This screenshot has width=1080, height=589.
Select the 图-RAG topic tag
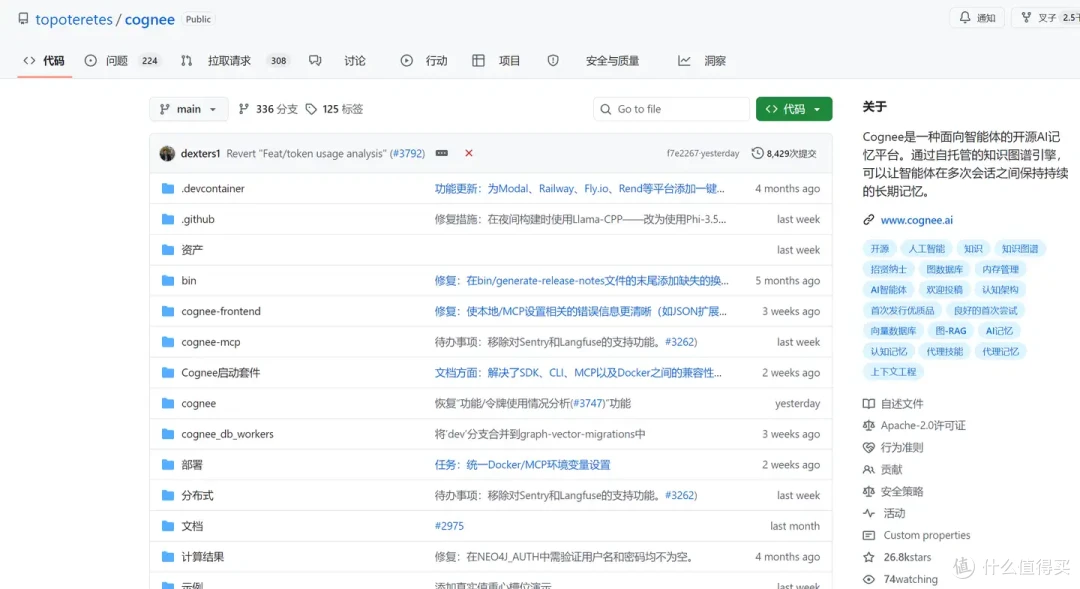[x=951, y=331]
